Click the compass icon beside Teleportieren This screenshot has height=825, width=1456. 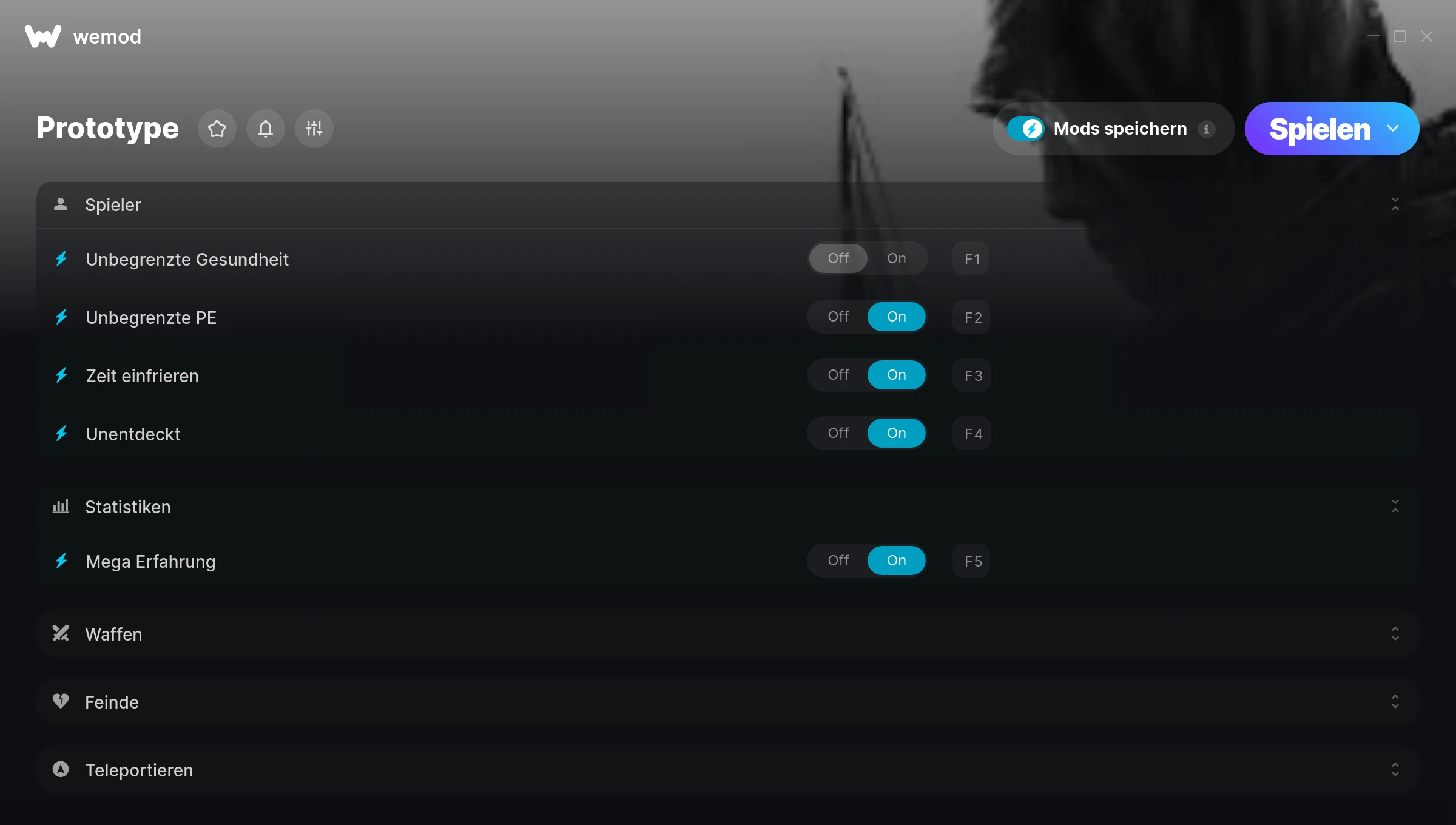[61, 769]
